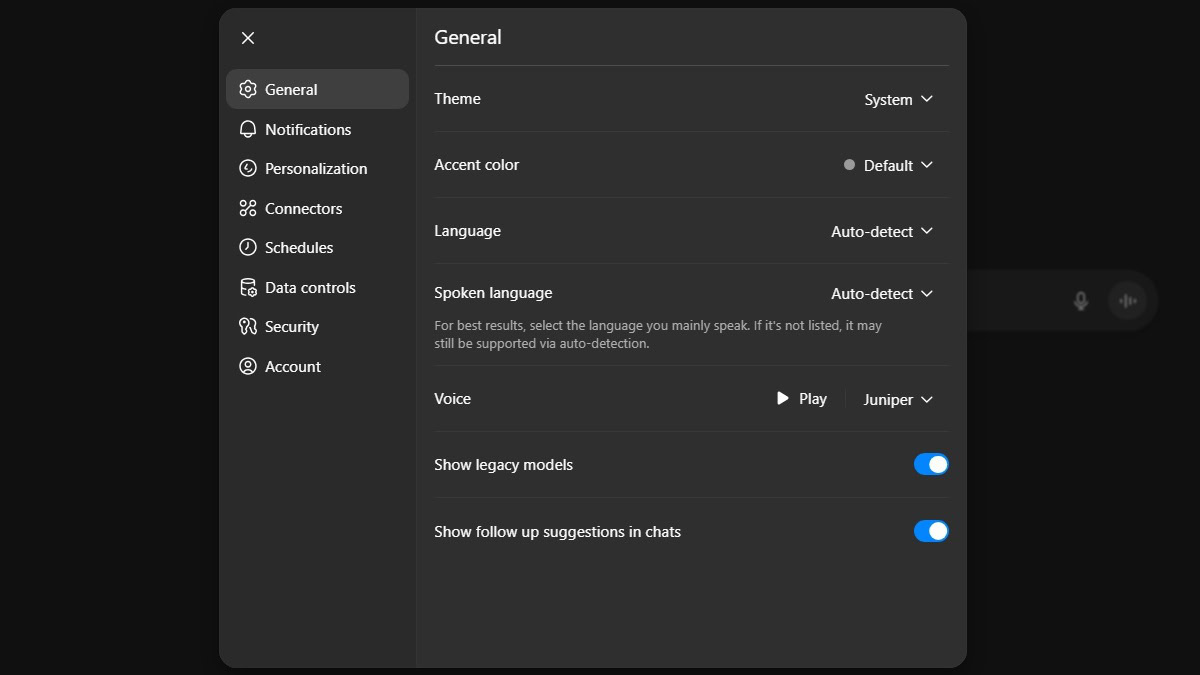Open the Theme dropdown set to System
Screen dimensions: 1200x675
[898, 99]
